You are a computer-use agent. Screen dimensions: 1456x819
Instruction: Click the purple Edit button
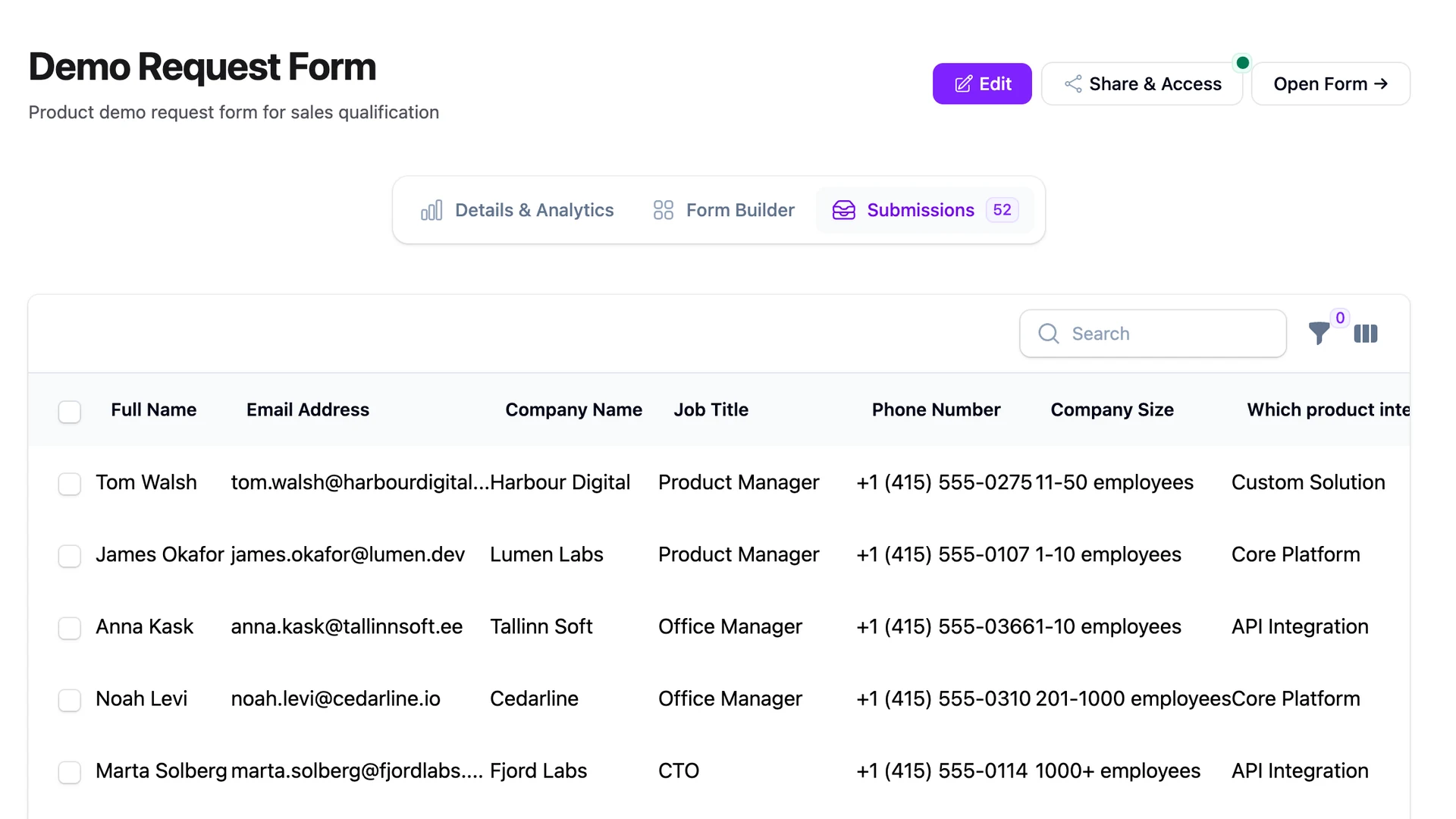(982, 83)
